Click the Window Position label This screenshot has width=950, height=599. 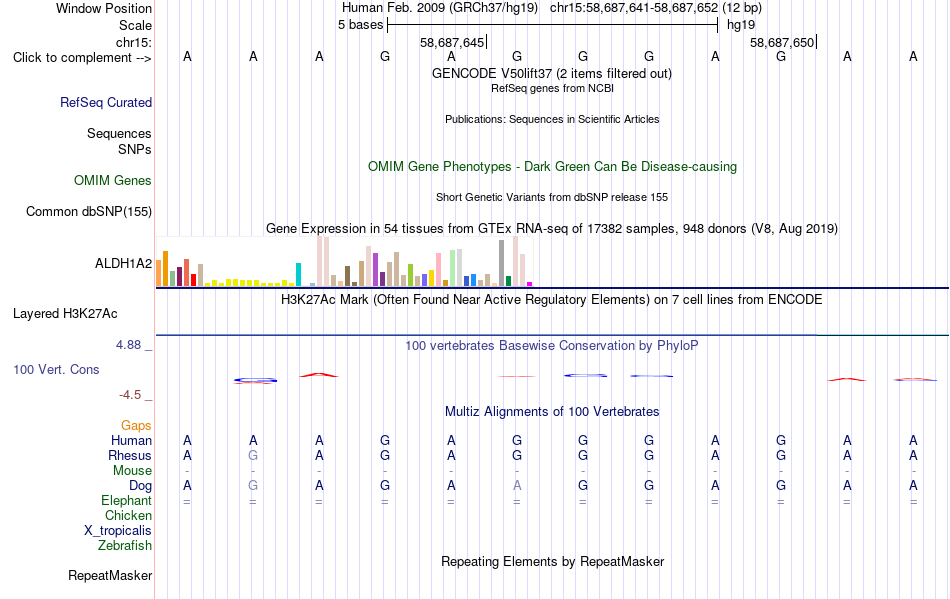click(x=104, y=8)
